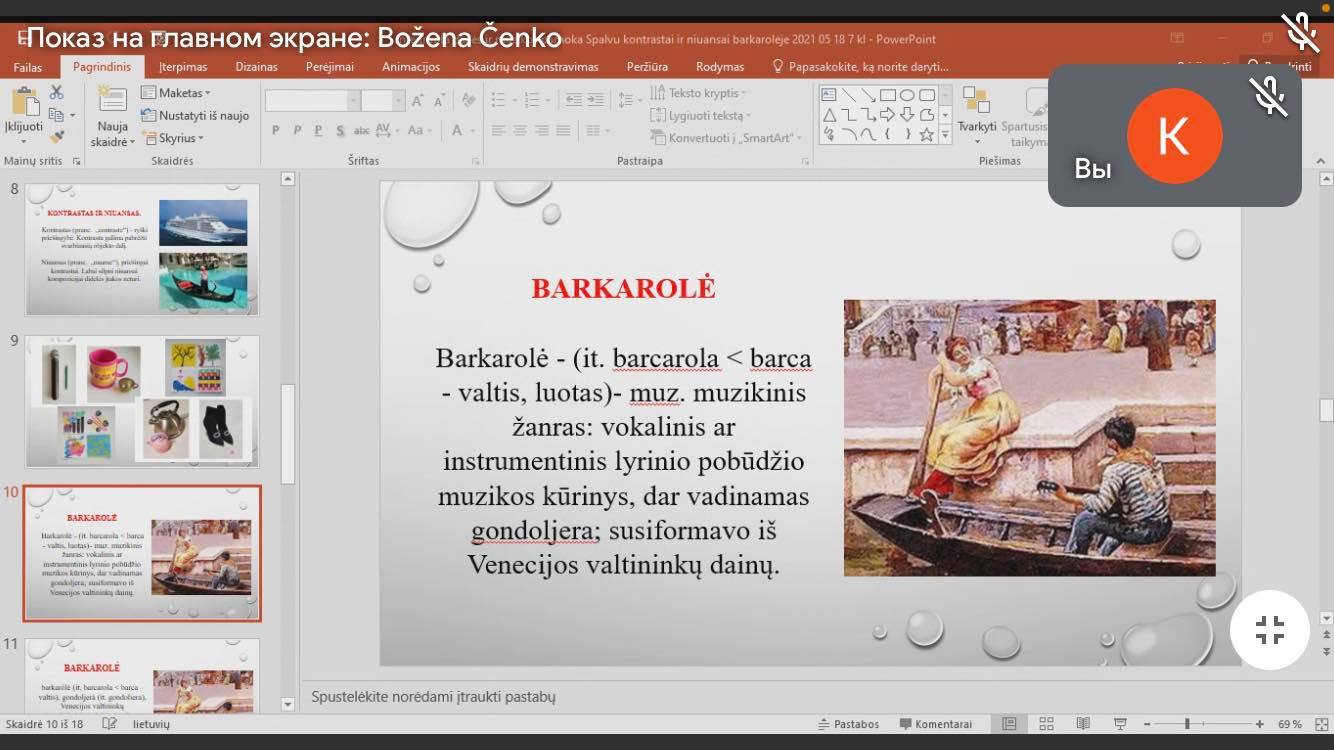The height and width of the screenshot is (750, 1334).
Task: Toggle underline formatting P button
Action: coord(318,130)
